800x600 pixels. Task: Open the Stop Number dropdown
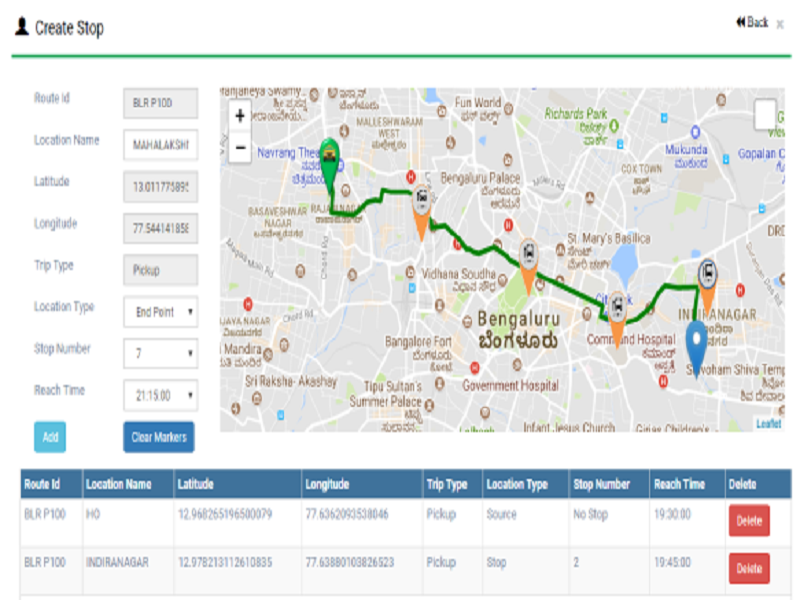coord(161,353)
